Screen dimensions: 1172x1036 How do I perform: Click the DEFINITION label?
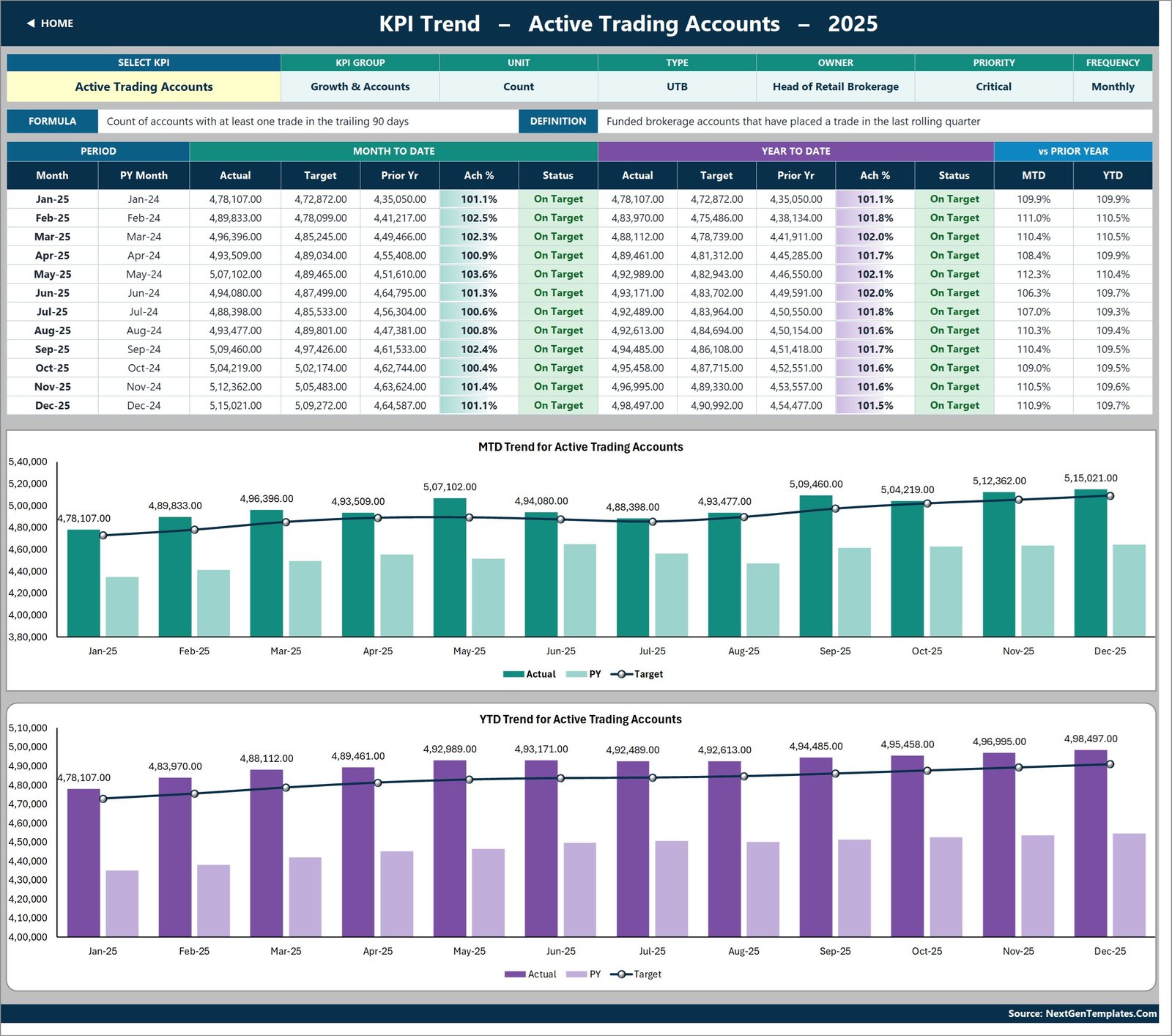pyautogui.click(x=558, y=122)
